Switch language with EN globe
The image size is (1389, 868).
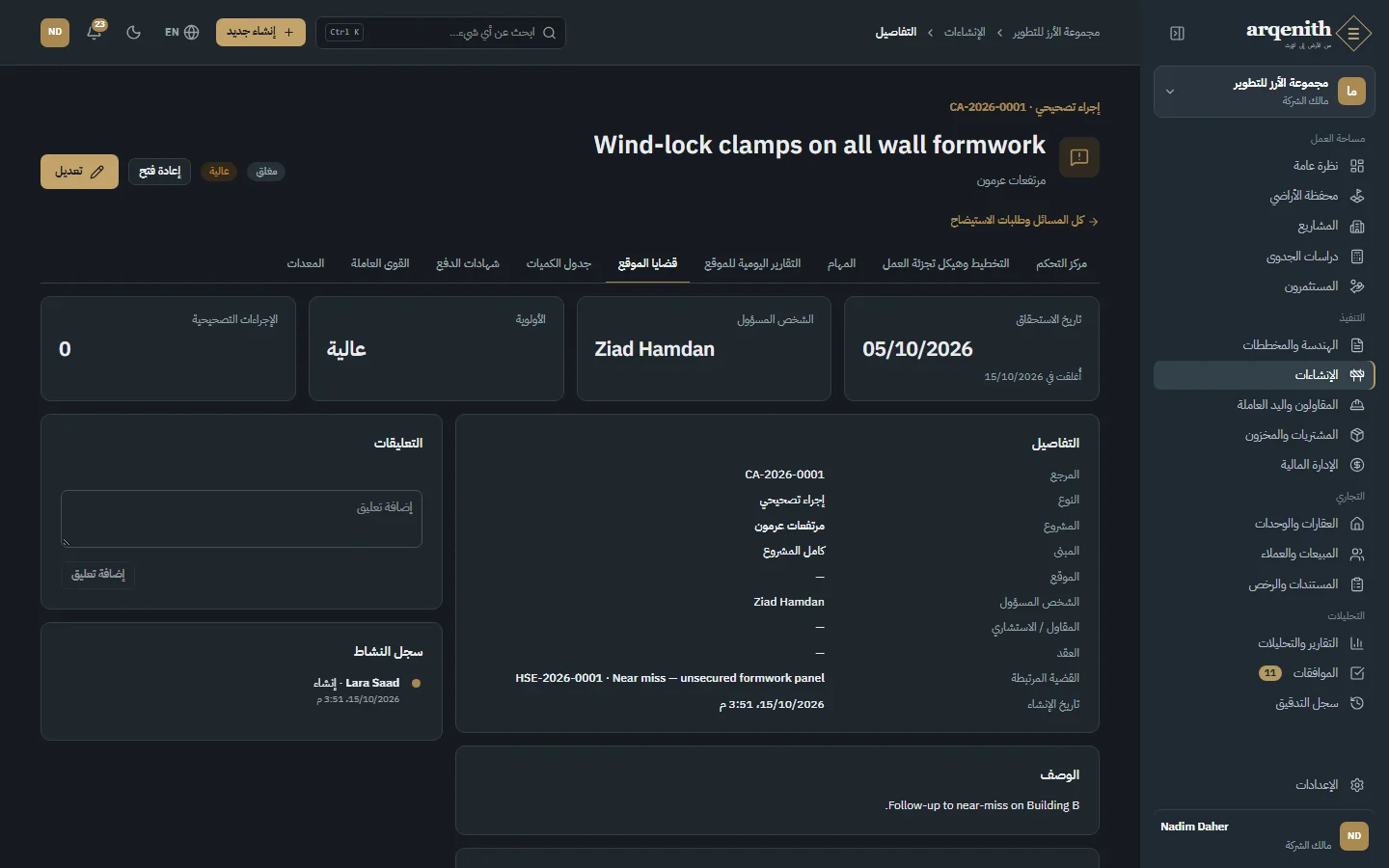[x=181, y=32]
